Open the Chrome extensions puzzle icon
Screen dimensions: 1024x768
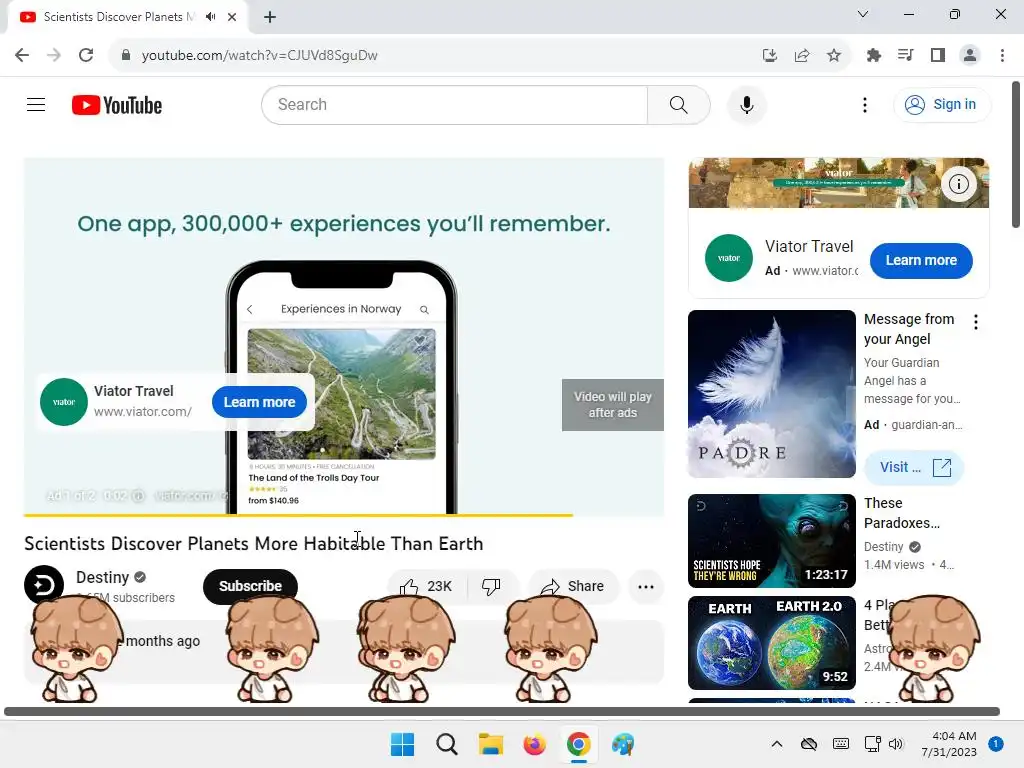coord(874,55)
